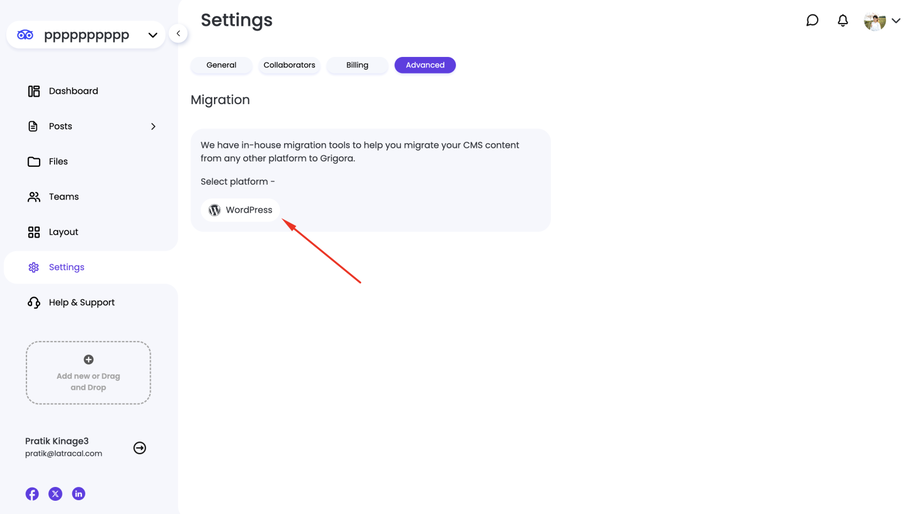Switch to the General tab
This screenshot has height=514, width=920.
221,65
